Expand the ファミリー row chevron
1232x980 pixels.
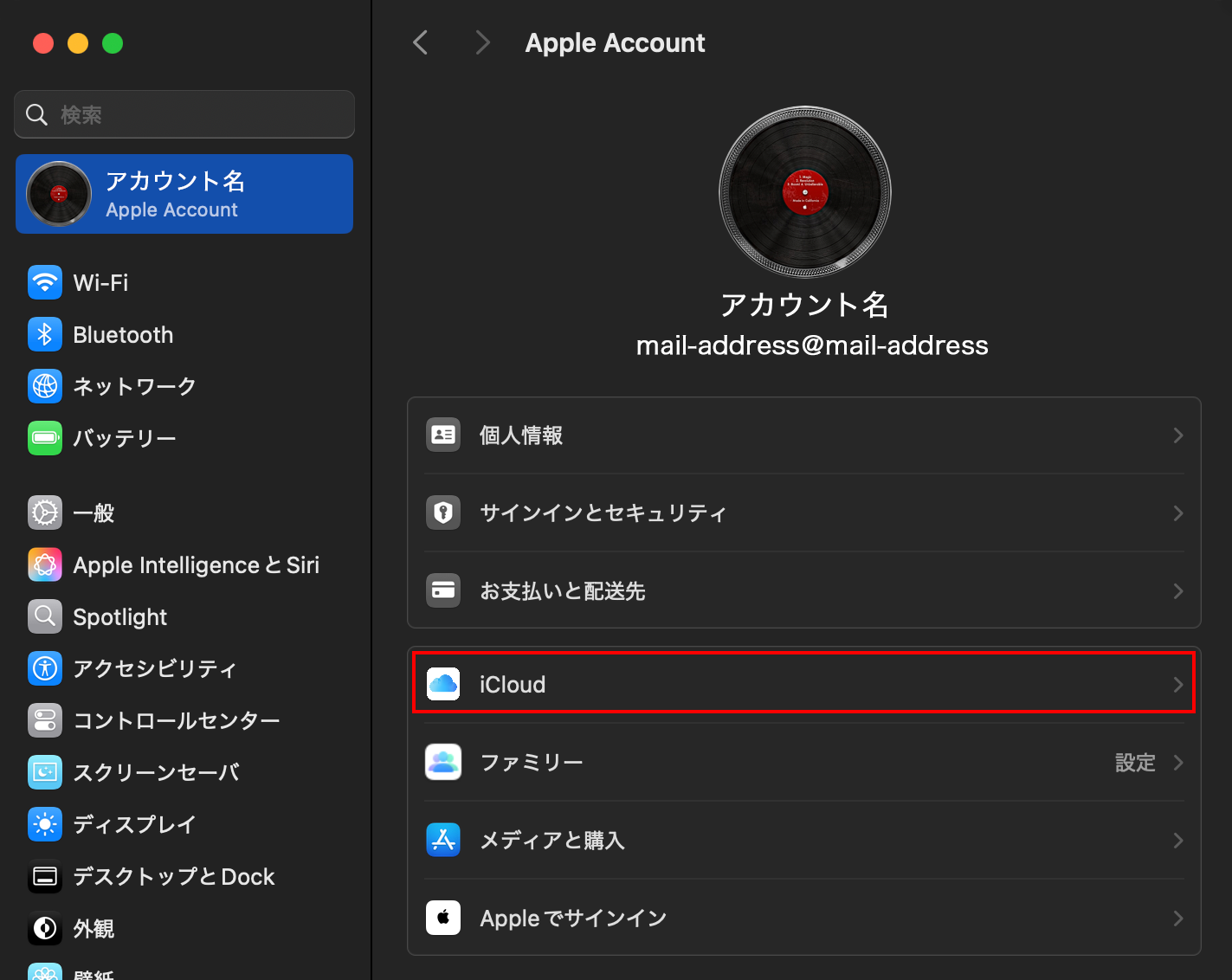pyautogui.click(x=1177, y=763)
